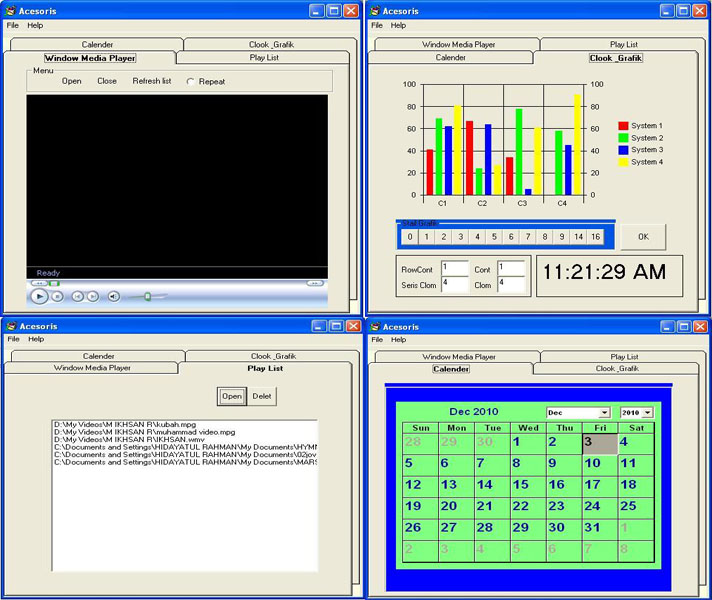Click the Acesoris app icon in the calendar window title bar
This screenshot has height=600, width=712.
click(375, 327)
